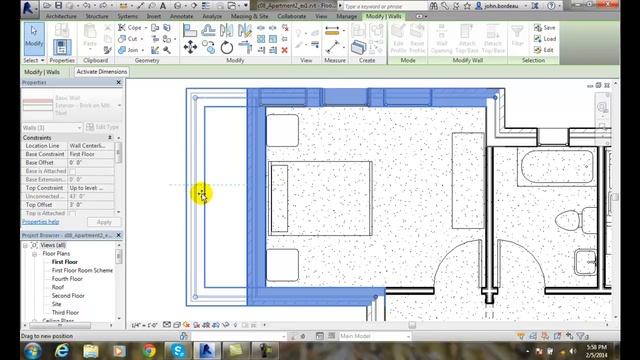
Task: Toggle Top is Attached checkbox
Action: click(72, 213)
